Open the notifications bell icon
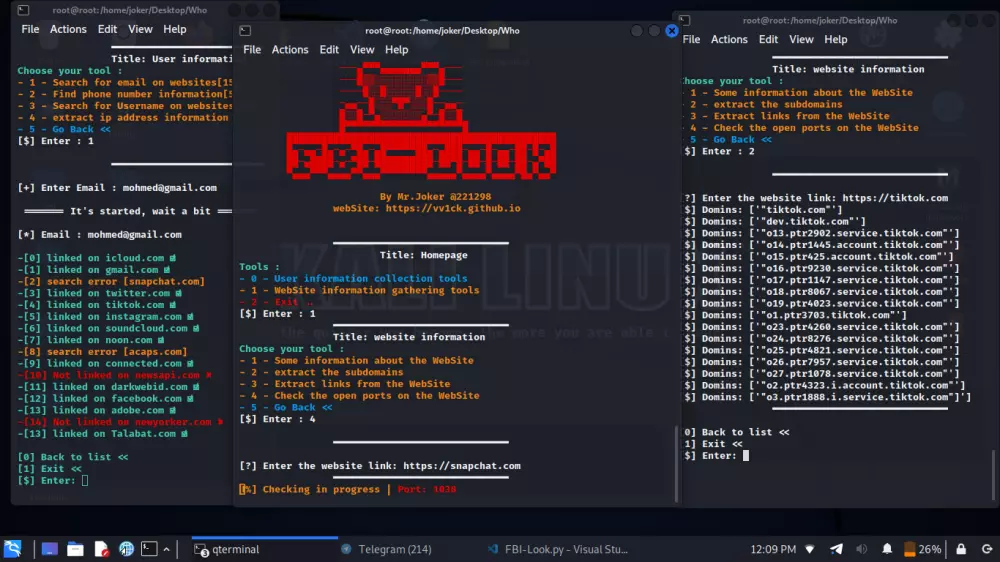This screenshot has height=562, width=1000. click(887, 549)
